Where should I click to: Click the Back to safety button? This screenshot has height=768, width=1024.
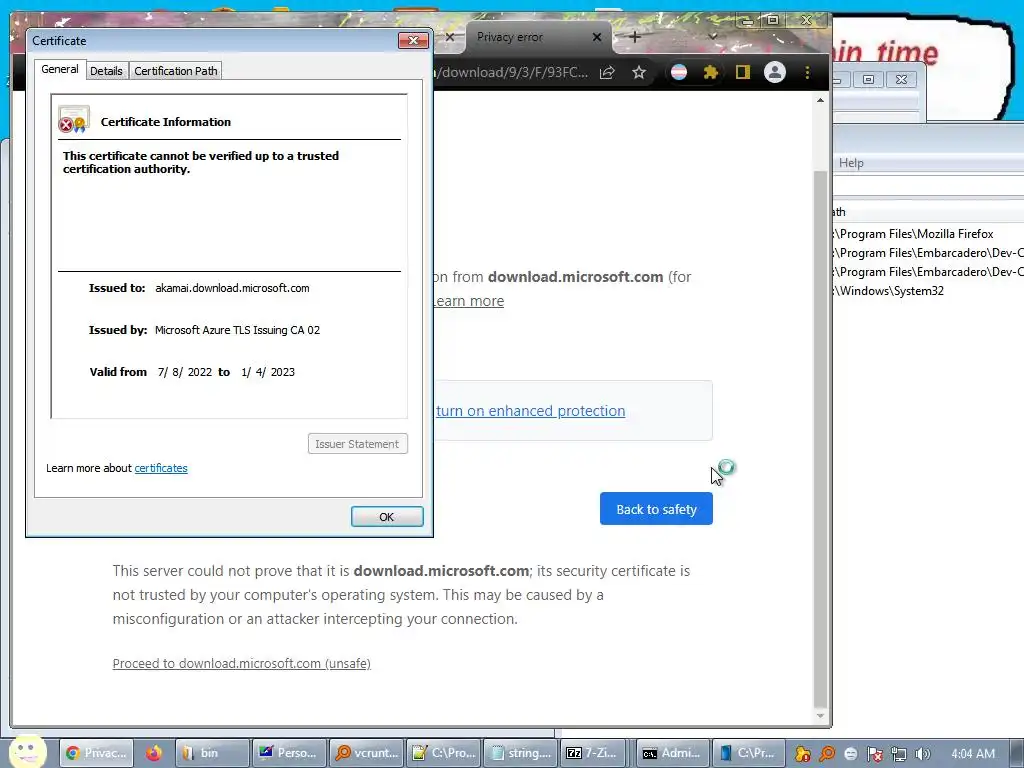point(656,509)
